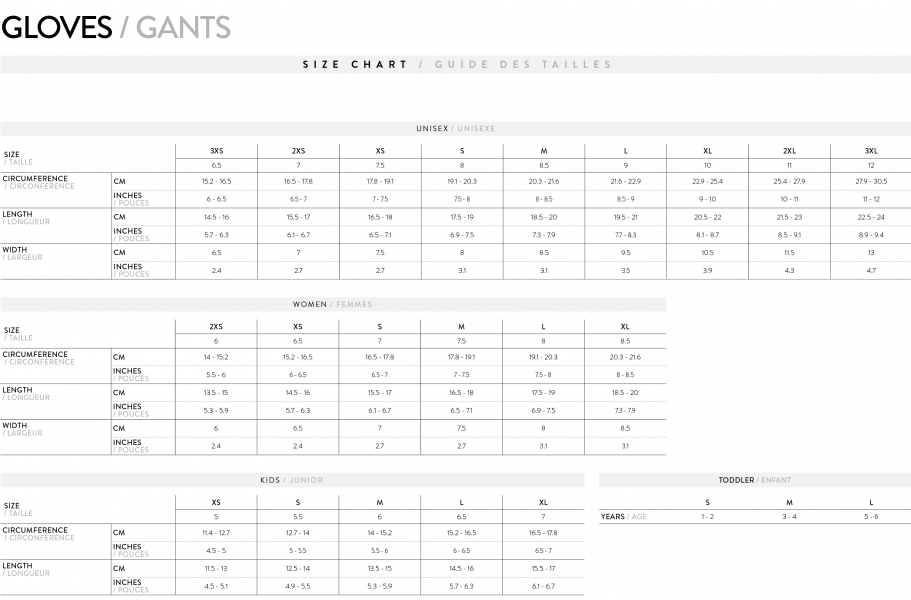911x600 pixels.
Task: Click the Women length cell 13.5 - 15
Action: pyautogui.click(x=216, y=393)
